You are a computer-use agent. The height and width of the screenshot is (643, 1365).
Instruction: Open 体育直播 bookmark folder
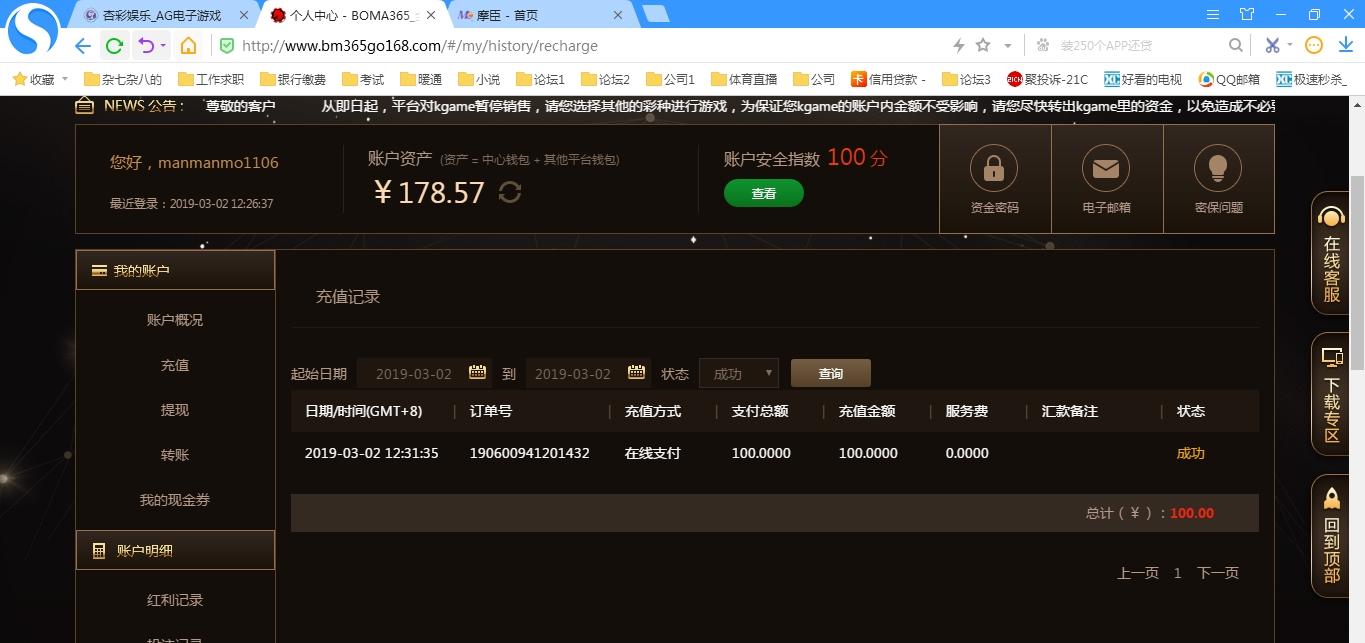[x=744, y=79]
